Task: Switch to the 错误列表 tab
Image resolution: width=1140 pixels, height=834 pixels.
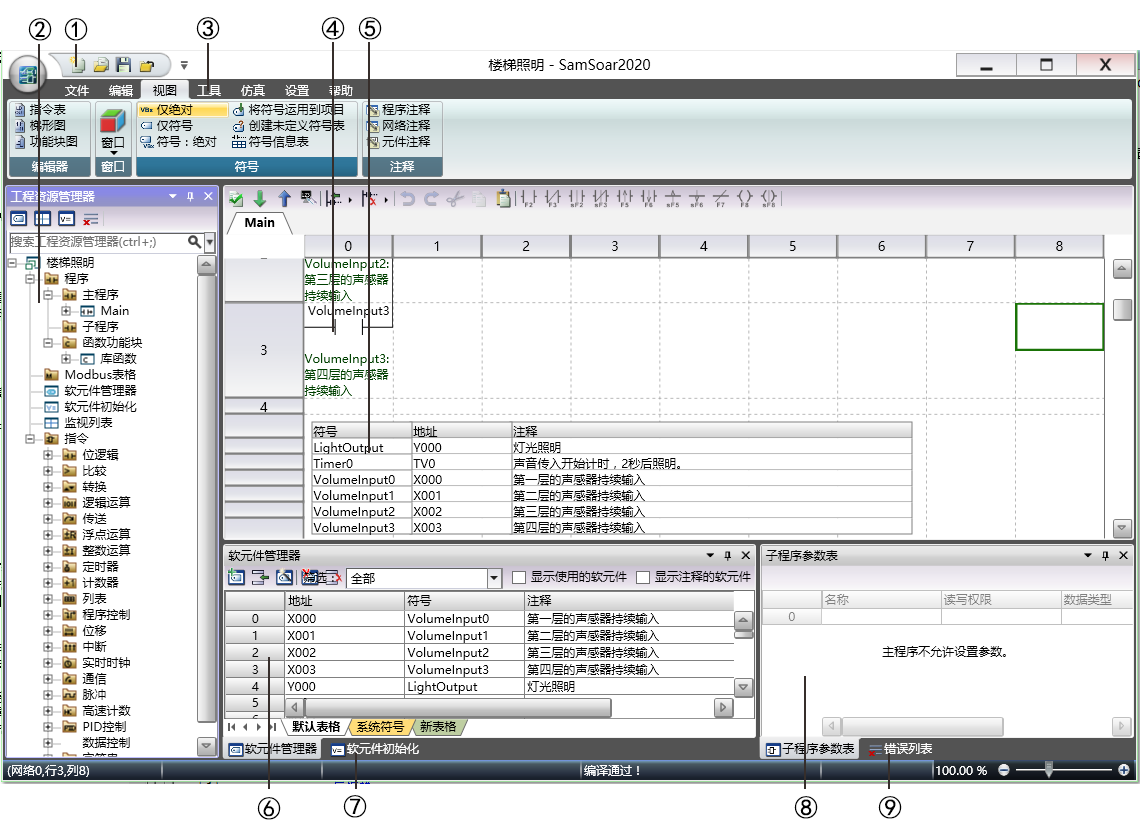Action: (x=900, y=748)
